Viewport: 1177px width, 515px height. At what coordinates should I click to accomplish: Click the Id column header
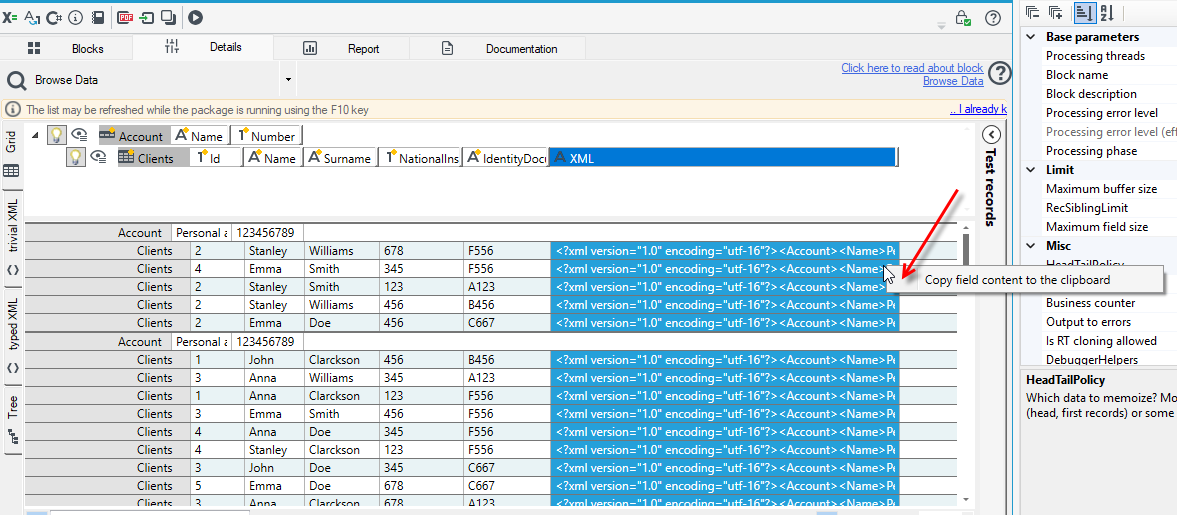(215, 158)
